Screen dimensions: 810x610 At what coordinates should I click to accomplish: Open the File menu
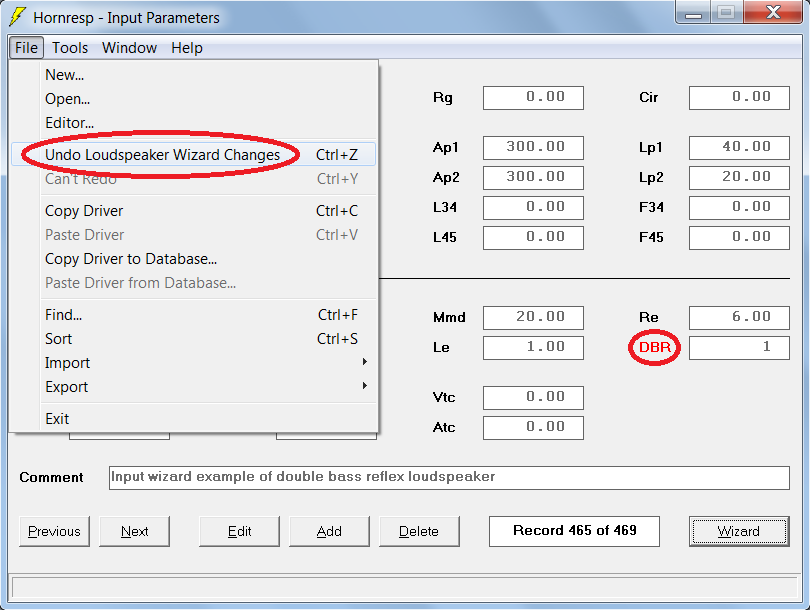[x=26, y=48]
